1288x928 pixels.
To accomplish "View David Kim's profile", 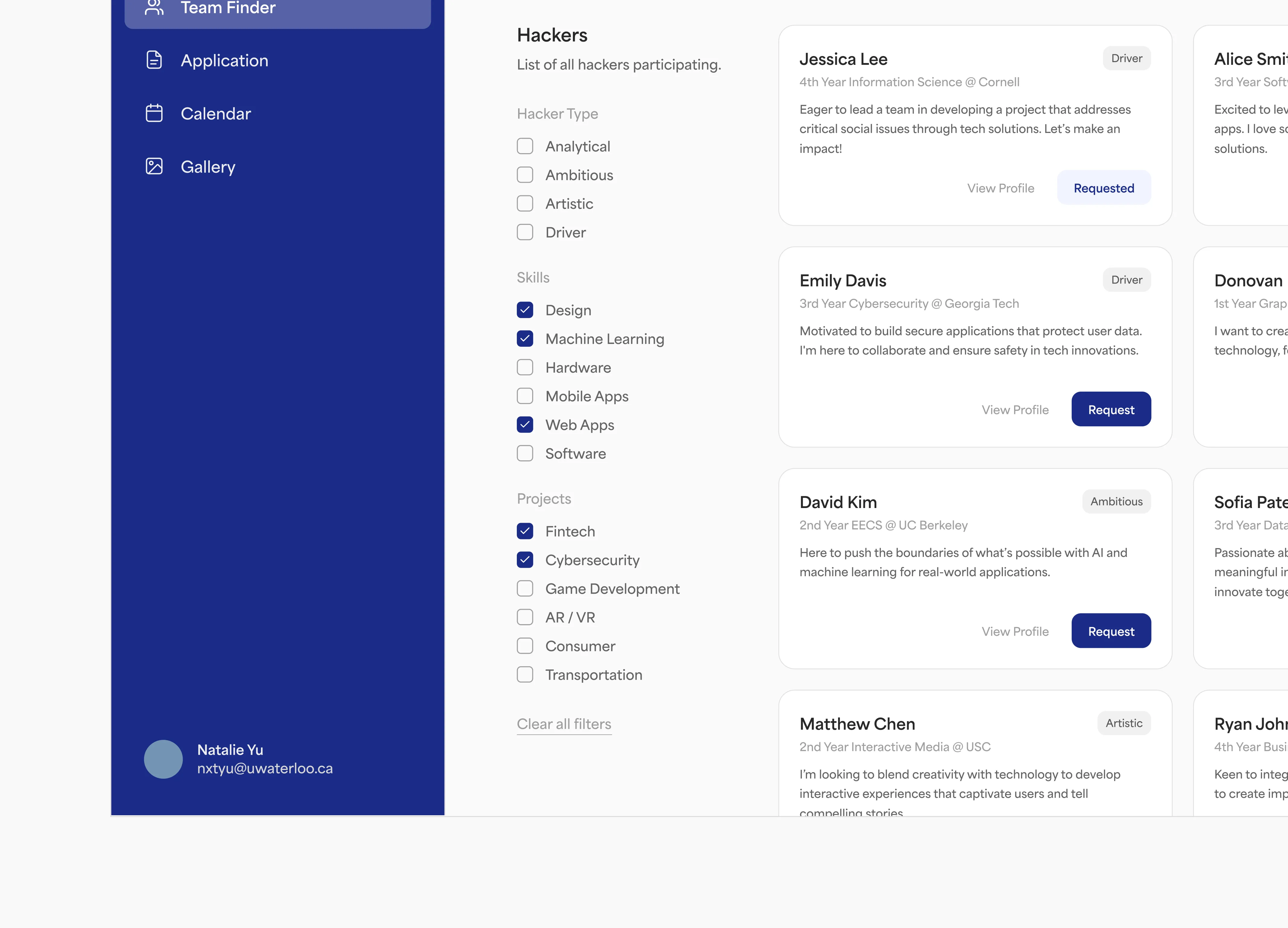I will point(1015,631).
